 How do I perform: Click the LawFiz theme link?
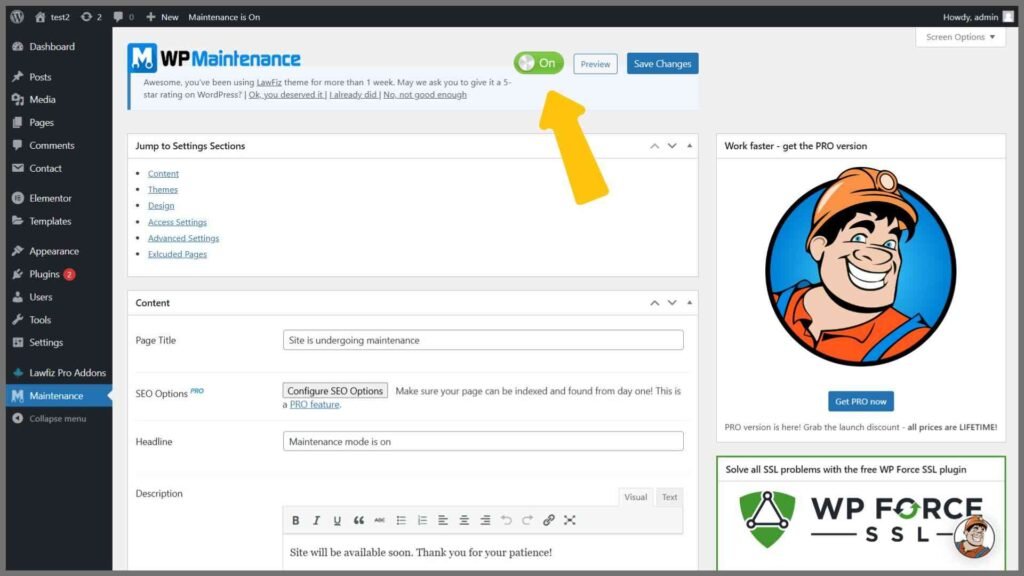click(269, 82)
